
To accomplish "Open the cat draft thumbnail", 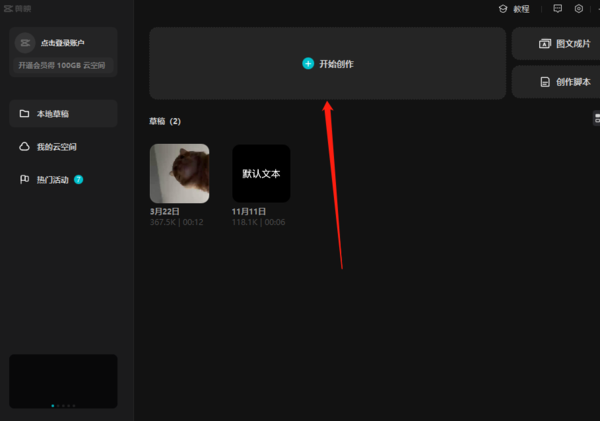I will click(179, 173).
